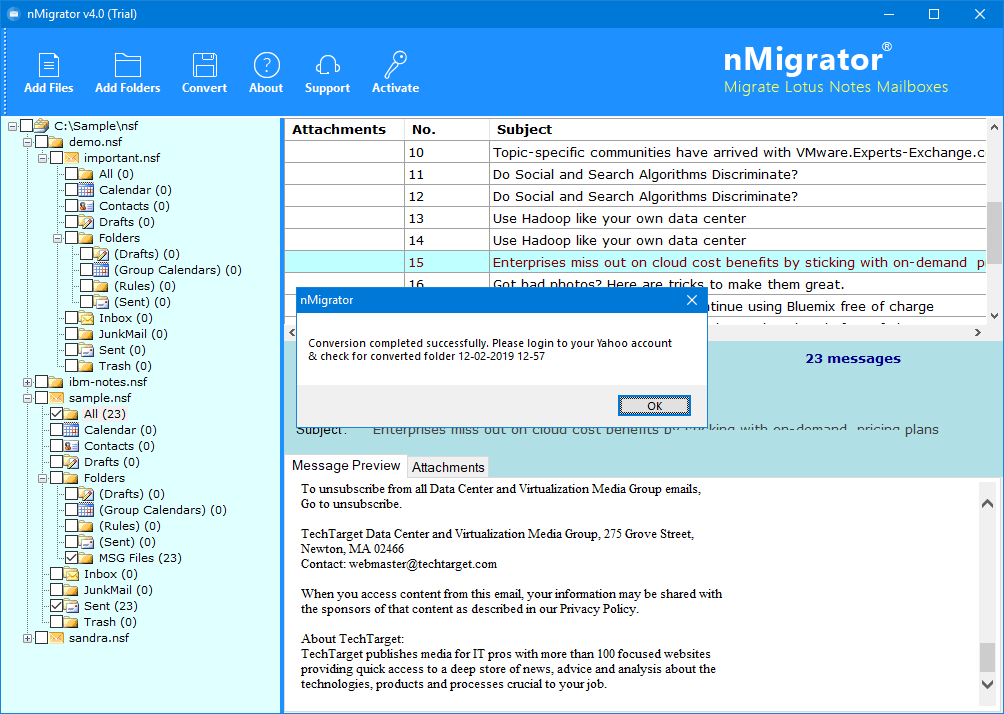This screenshot has height=714, width=1004.
Task: Check the JunkMail (0) checkbox under important.nsf
Action: coord(71,334)
